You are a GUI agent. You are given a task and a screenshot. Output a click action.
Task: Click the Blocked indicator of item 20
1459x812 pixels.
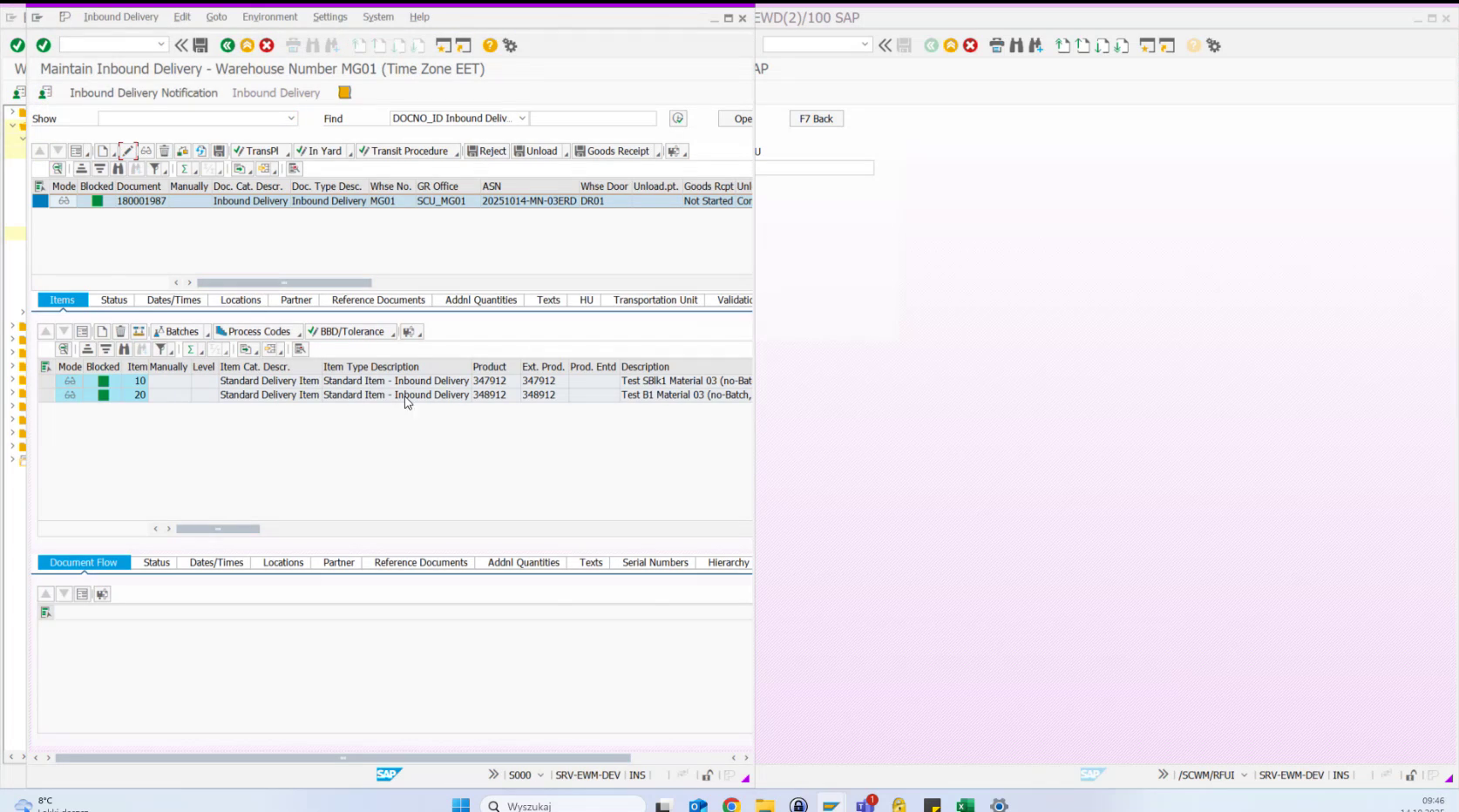click(102, 395)
